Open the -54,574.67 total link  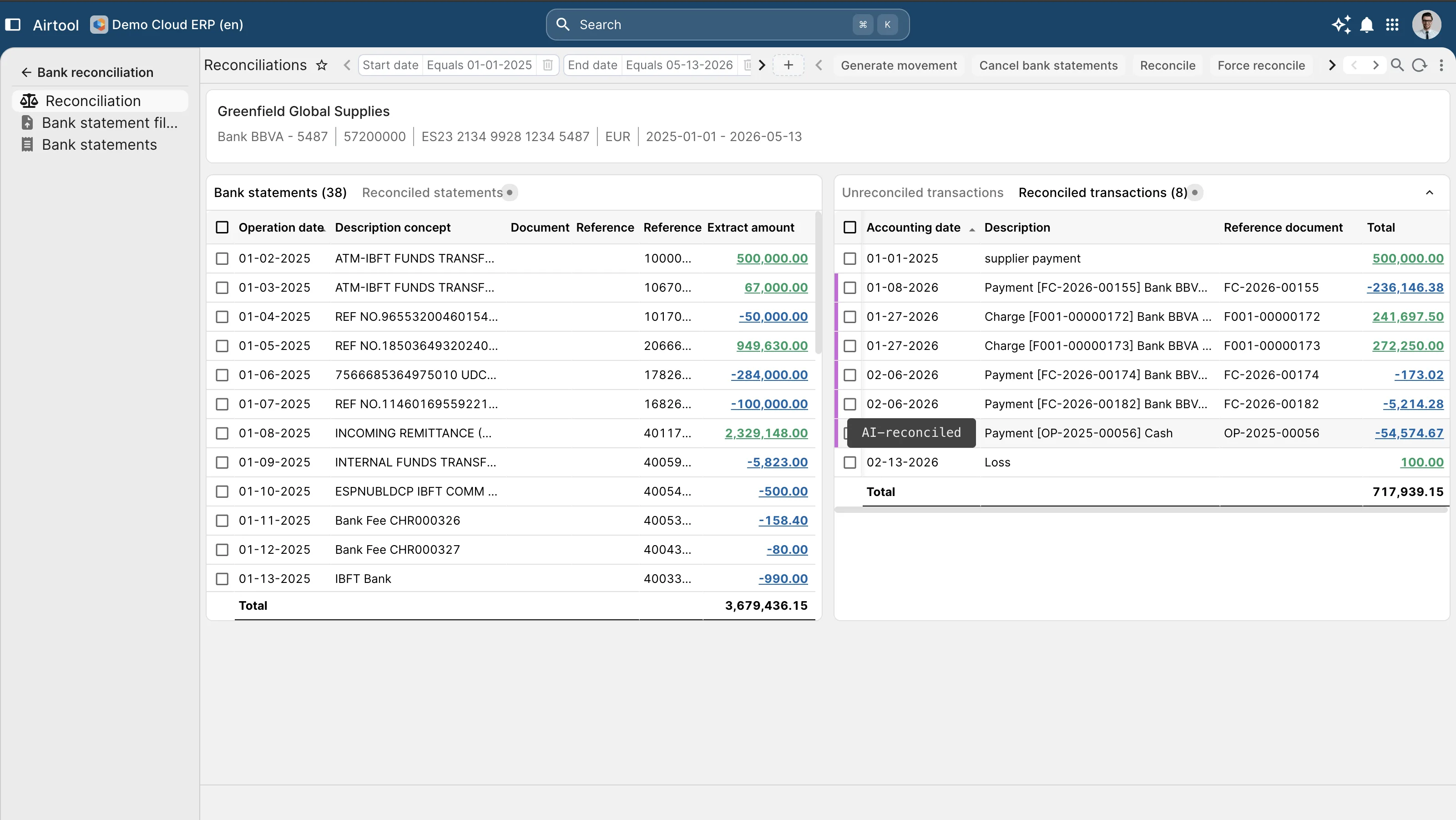(x=1409, y=434)
